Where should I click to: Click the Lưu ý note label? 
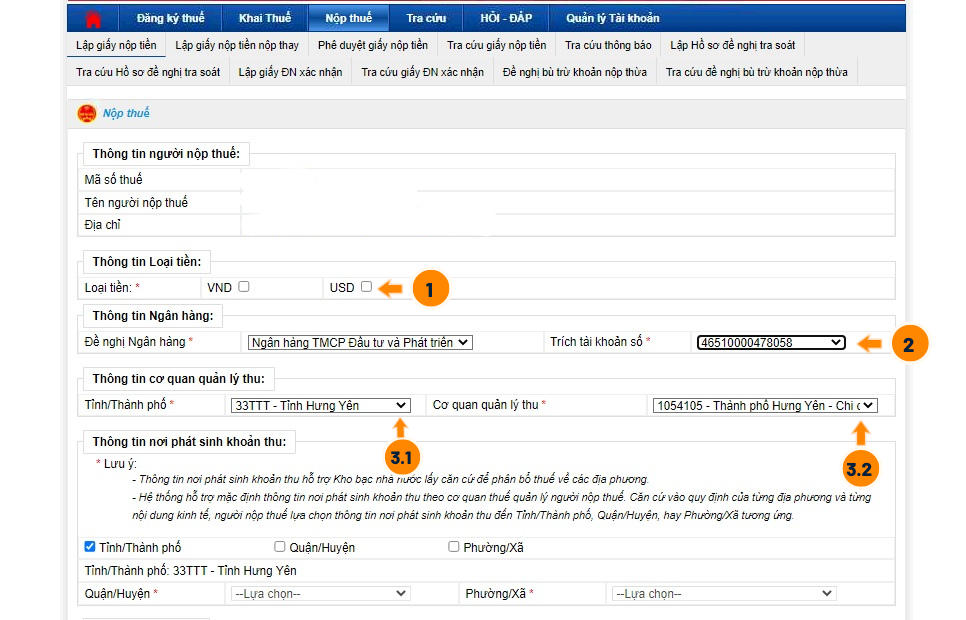[120, 463]
